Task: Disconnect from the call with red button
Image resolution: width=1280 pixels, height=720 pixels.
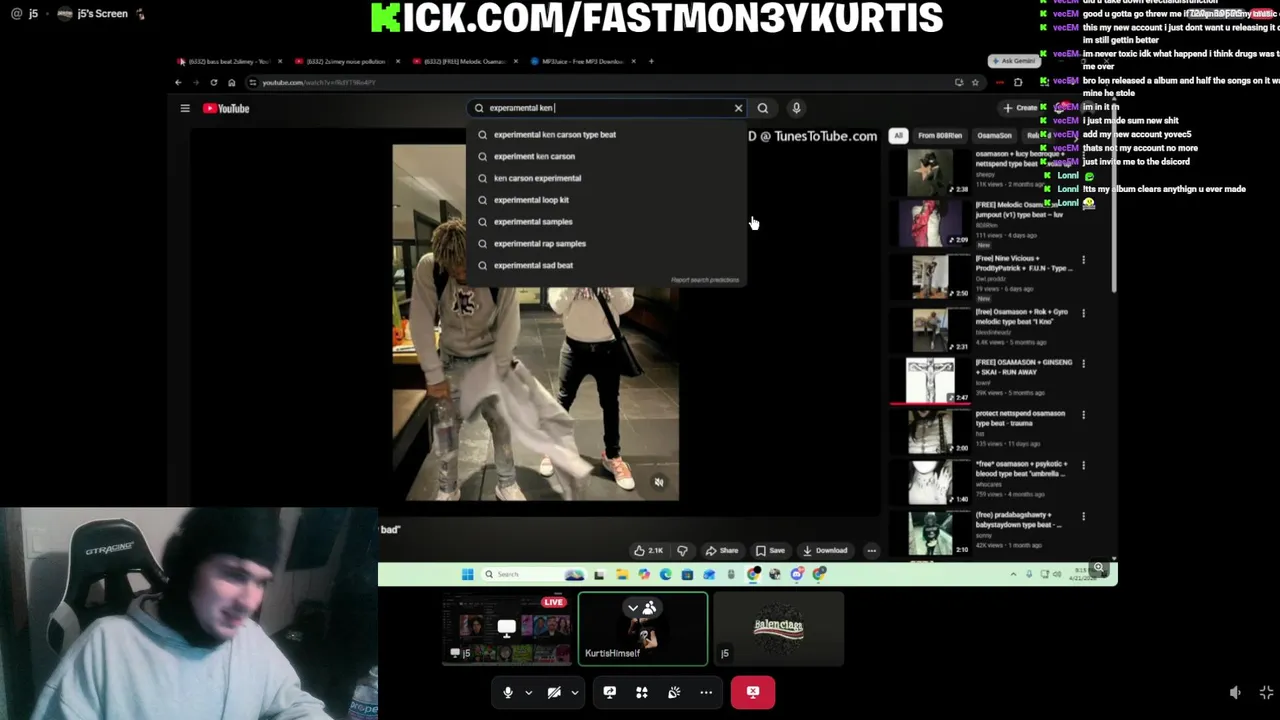Action: point(753,692)
